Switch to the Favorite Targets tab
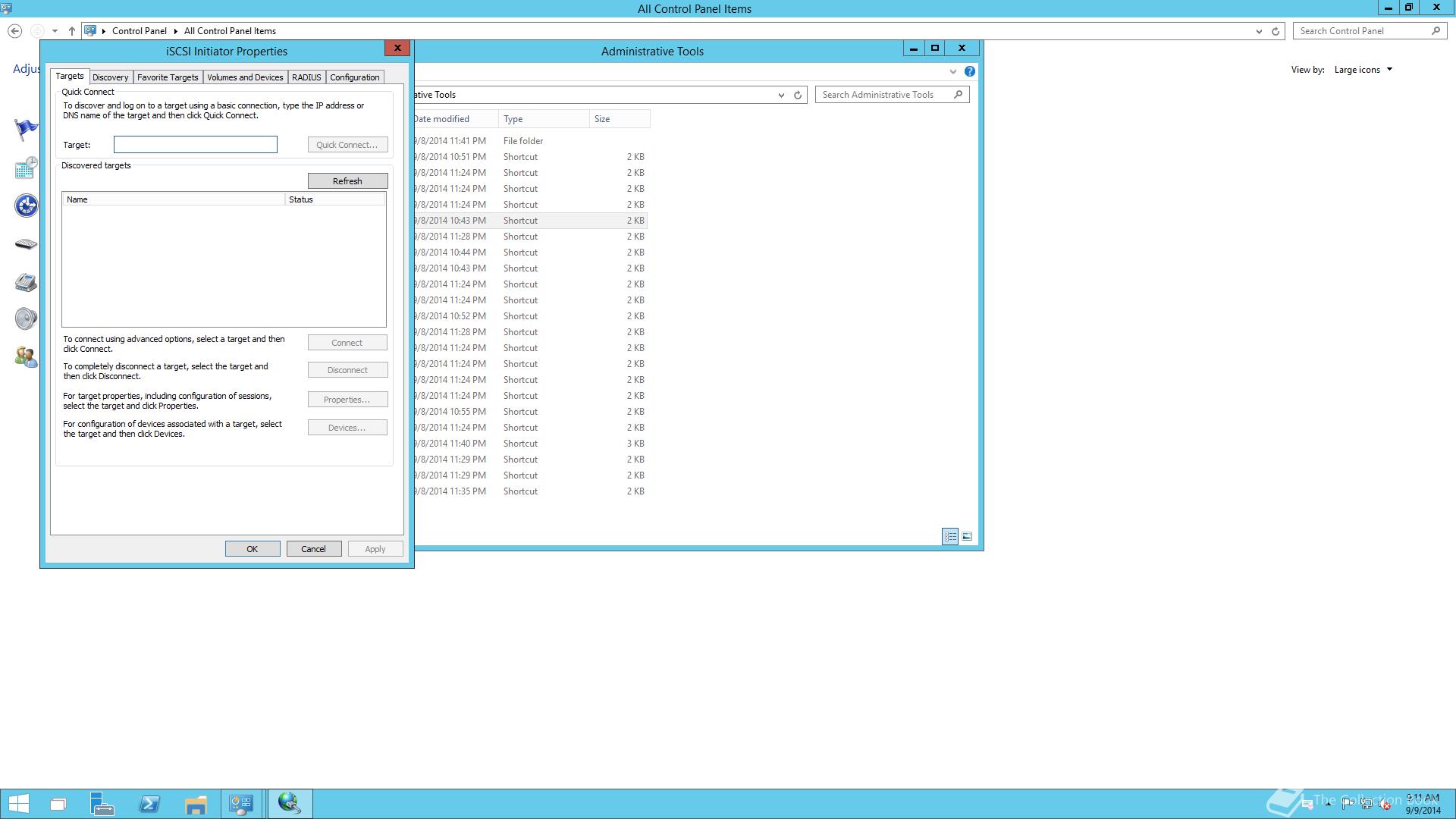This screenshot has width=1456, height=819. (x=168, y=77)
